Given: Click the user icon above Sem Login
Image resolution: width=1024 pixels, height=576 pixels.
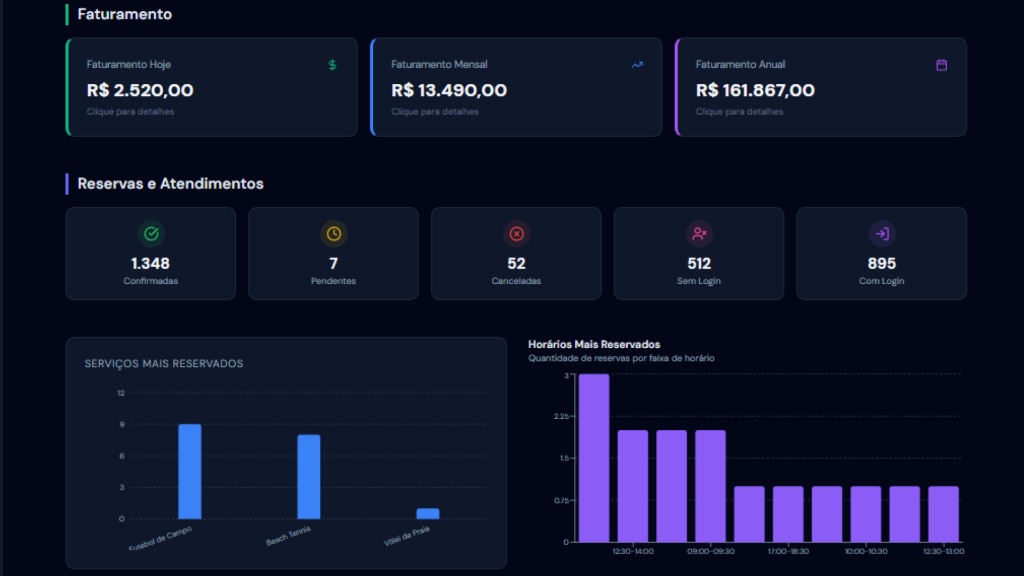Looking at the screenshot, I should coord(698,235).
